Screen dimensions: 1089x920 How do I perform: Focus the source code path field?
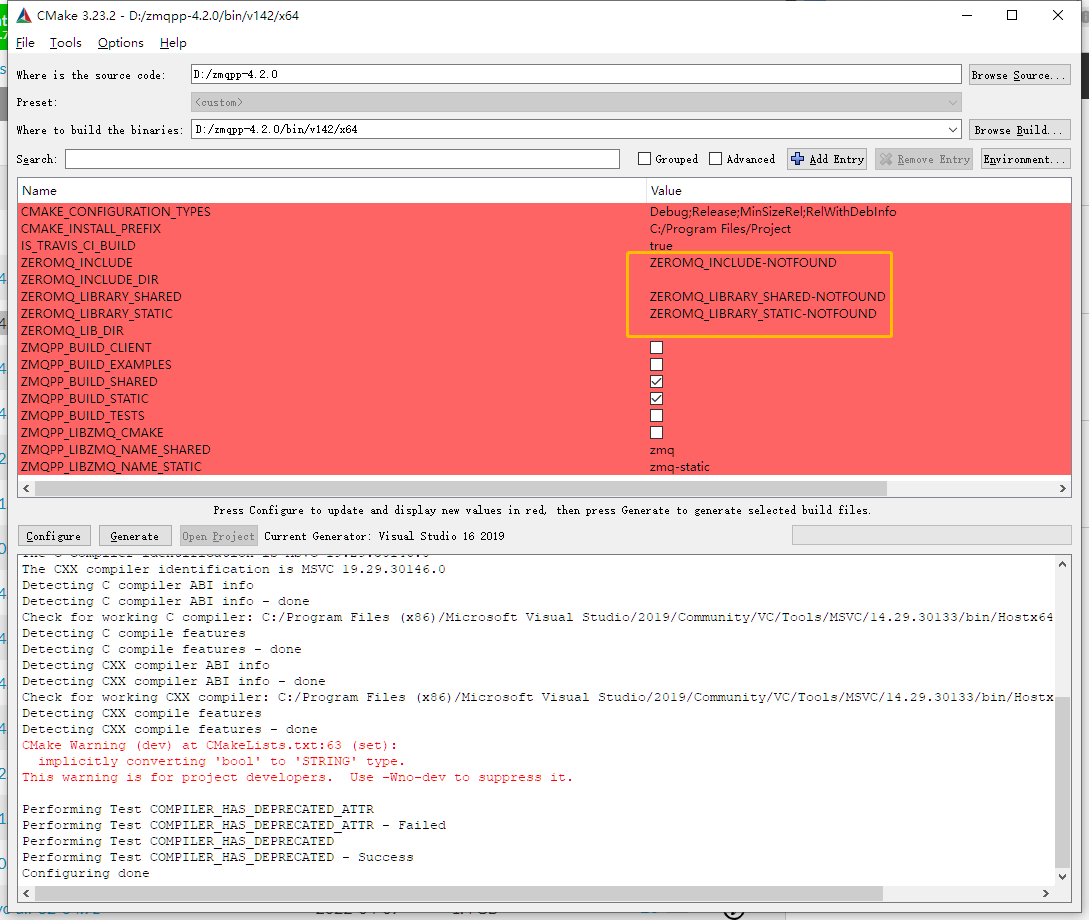(576, 74)
